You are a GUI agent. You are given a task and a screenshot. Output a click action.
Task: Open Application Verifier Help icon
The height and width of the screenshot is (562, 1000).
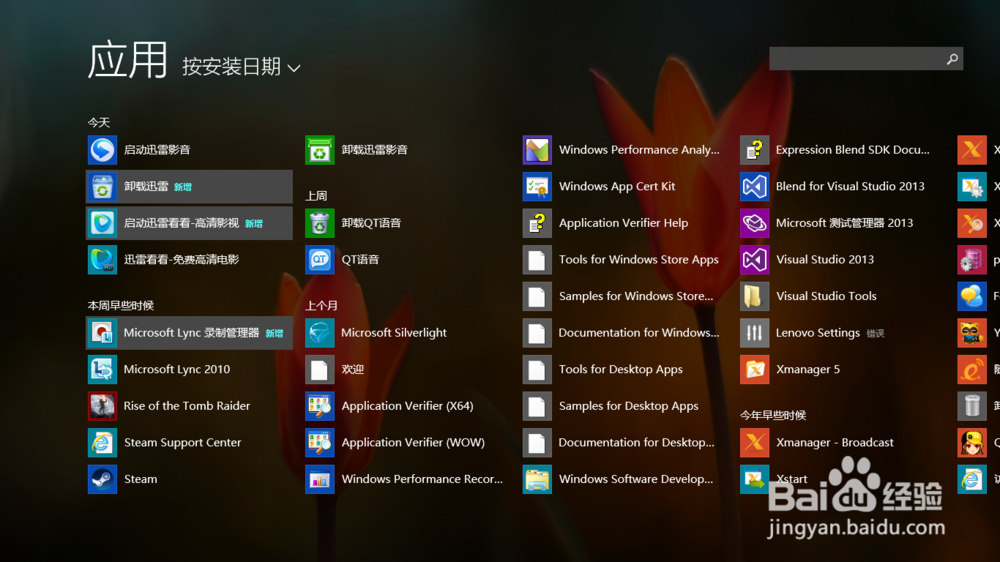pyautogui.click(x=537, y=223)
